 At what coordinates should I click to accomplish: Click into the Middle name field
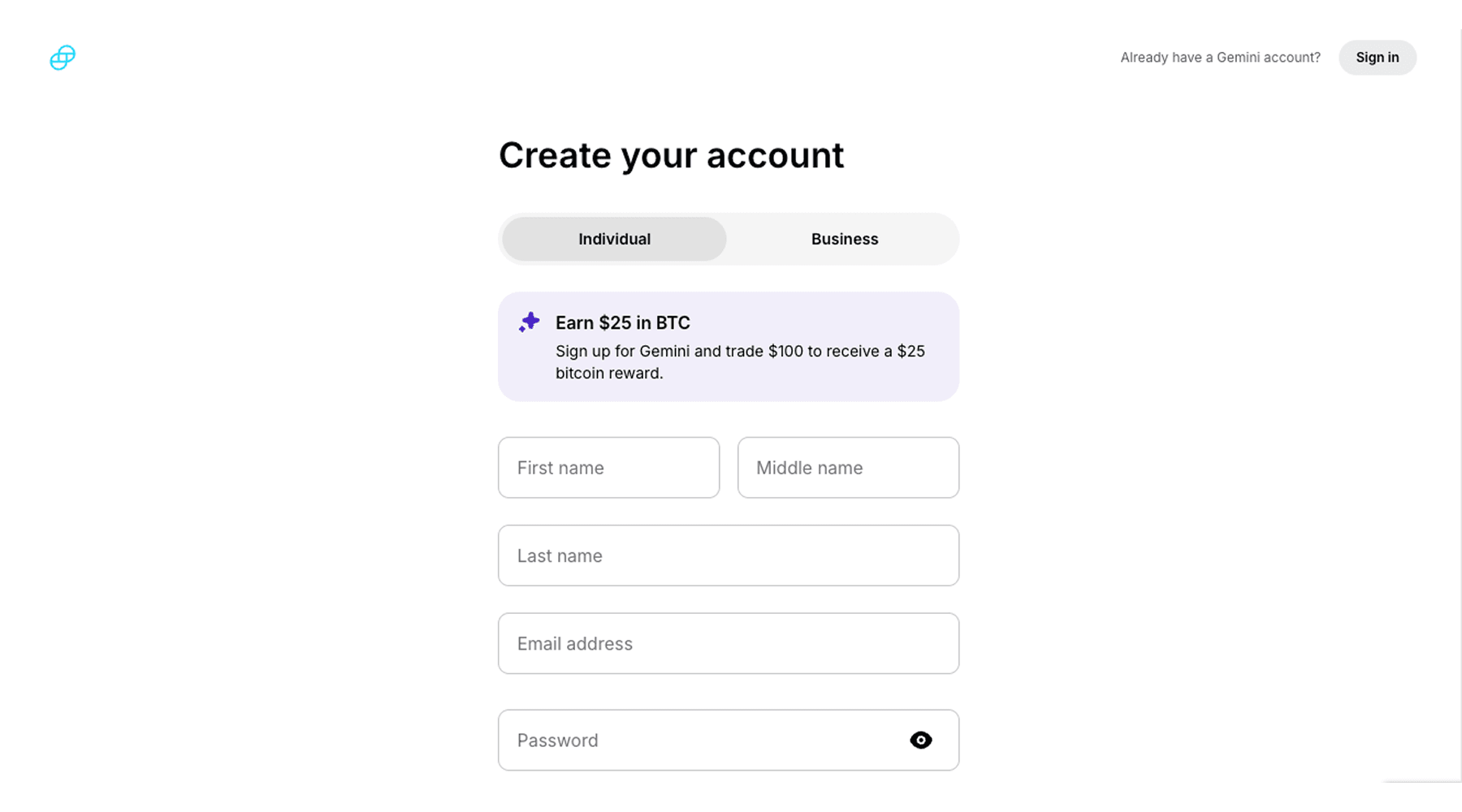(848, 468)
